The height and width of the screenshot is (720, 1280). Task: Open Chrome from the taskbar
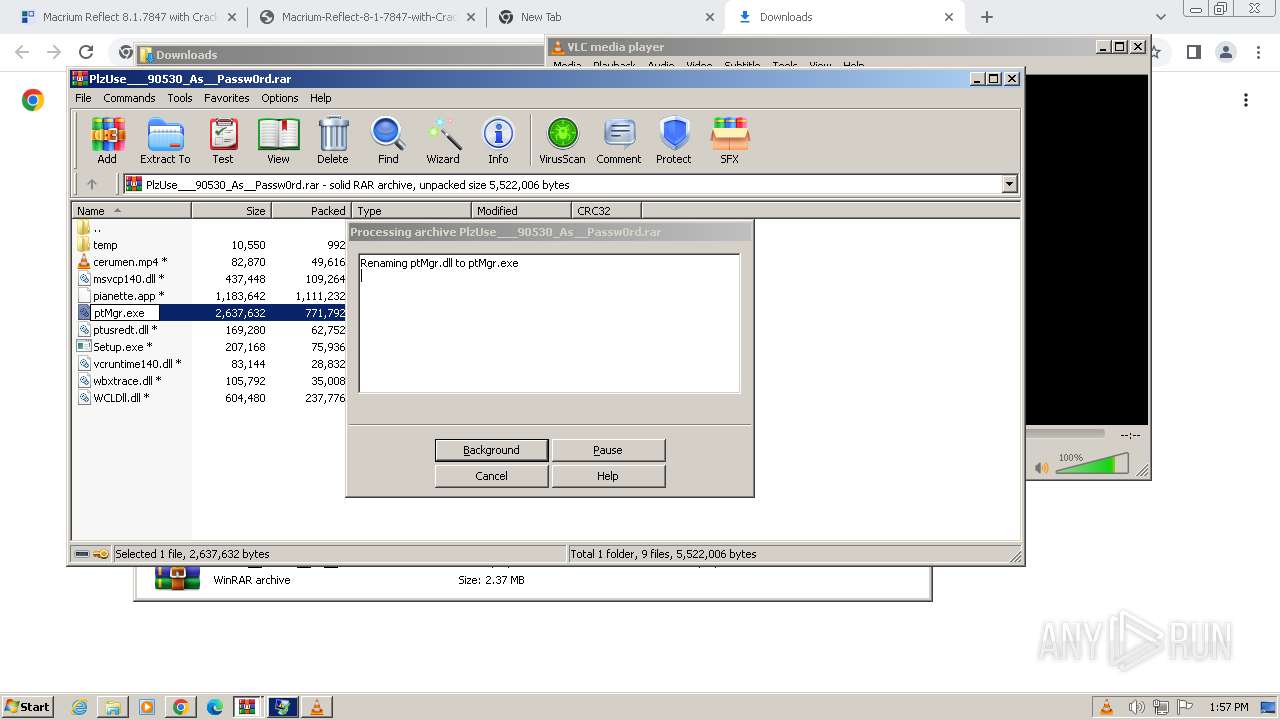(x=181, y=707)
